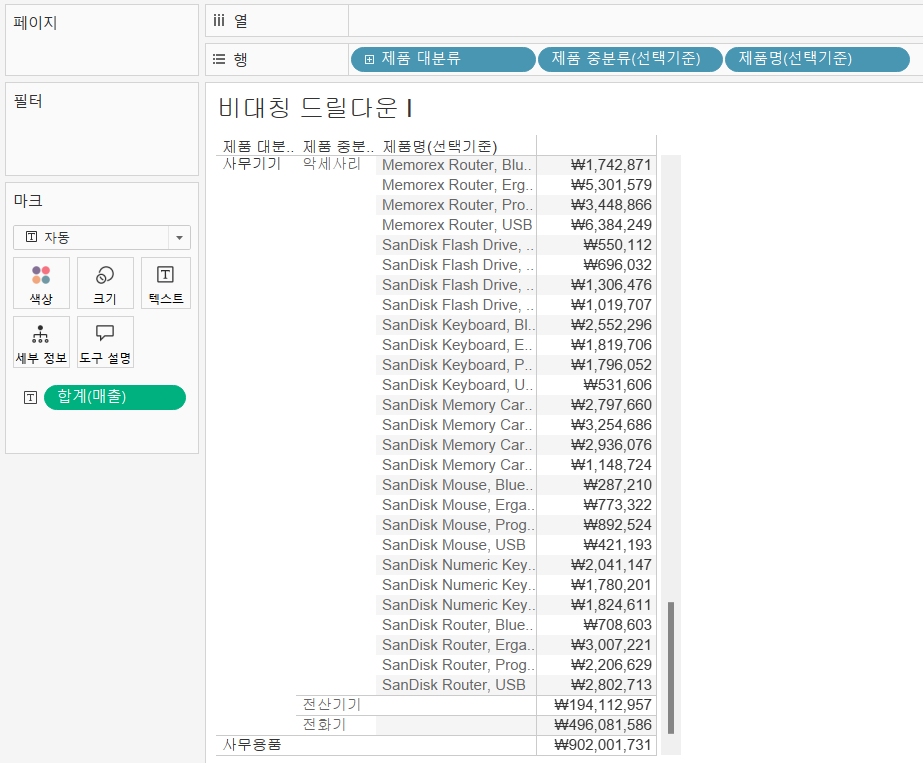This screenshot has height=763, width=923.
Task: Click the 제품 중분류 column header
Action: coord(338,146)
